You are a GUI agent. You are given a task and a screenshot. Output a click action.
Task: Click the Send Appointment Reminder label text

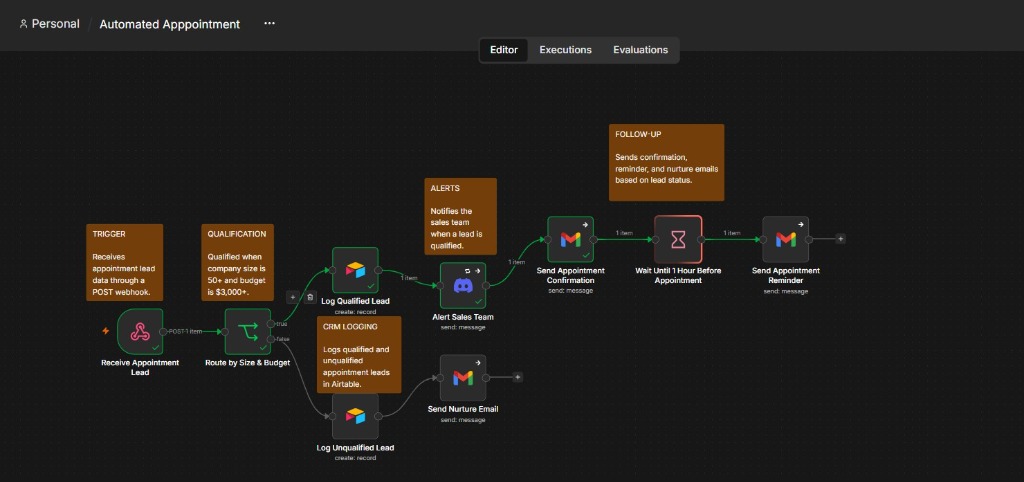point(786,275)
